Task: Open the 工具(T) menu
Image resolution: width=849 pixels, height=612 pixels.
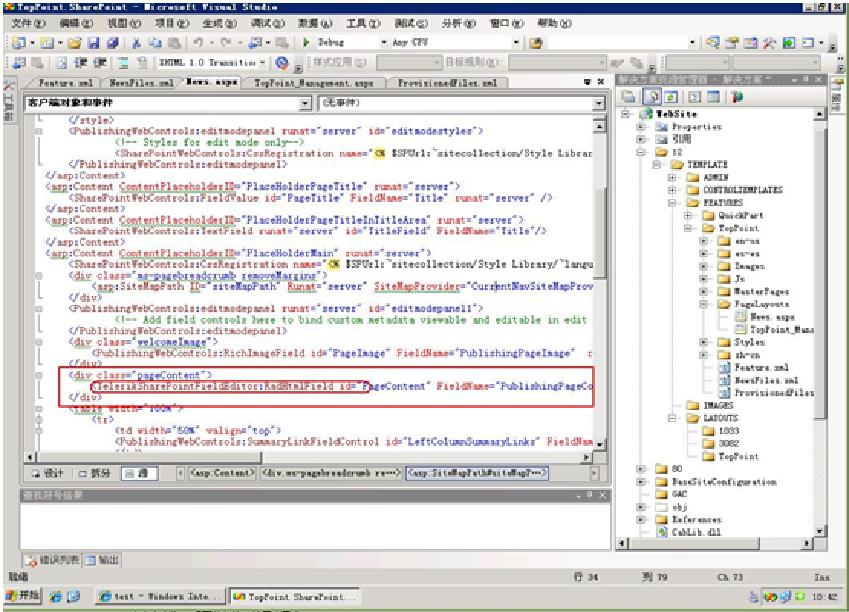Action: point(362,23)
